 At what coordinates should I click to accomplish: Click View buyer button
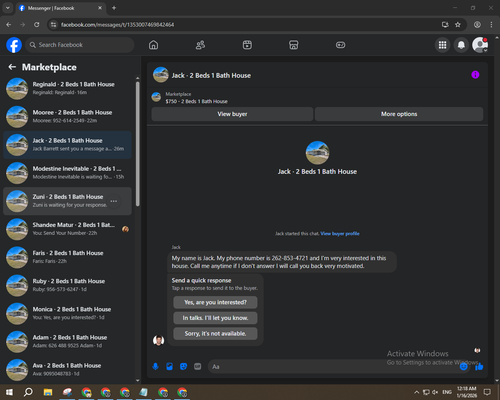[x=232, y=114]
